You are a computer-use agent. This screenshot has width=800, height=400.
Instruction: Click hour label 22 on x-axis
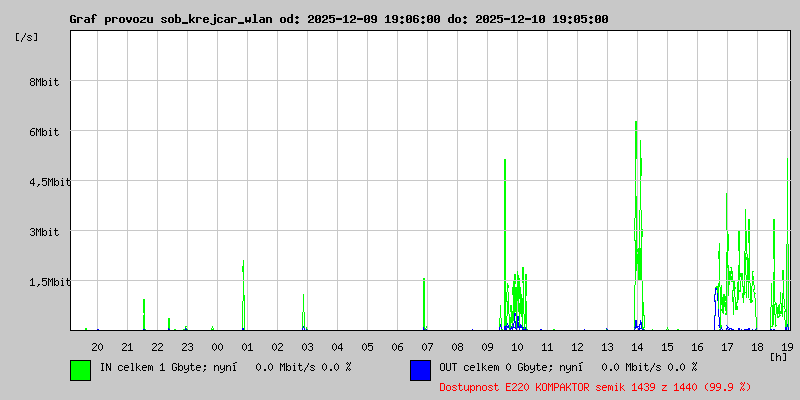point(158,347)
